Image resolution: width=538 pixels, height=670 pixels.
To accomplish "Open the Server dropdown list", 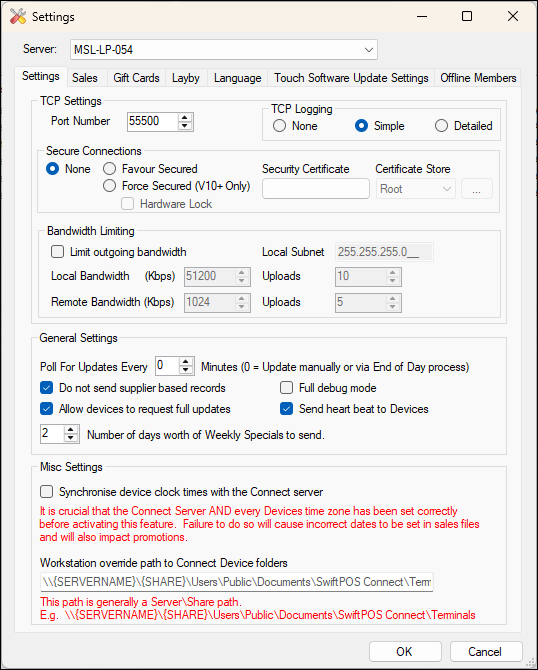I will (369, 50).
